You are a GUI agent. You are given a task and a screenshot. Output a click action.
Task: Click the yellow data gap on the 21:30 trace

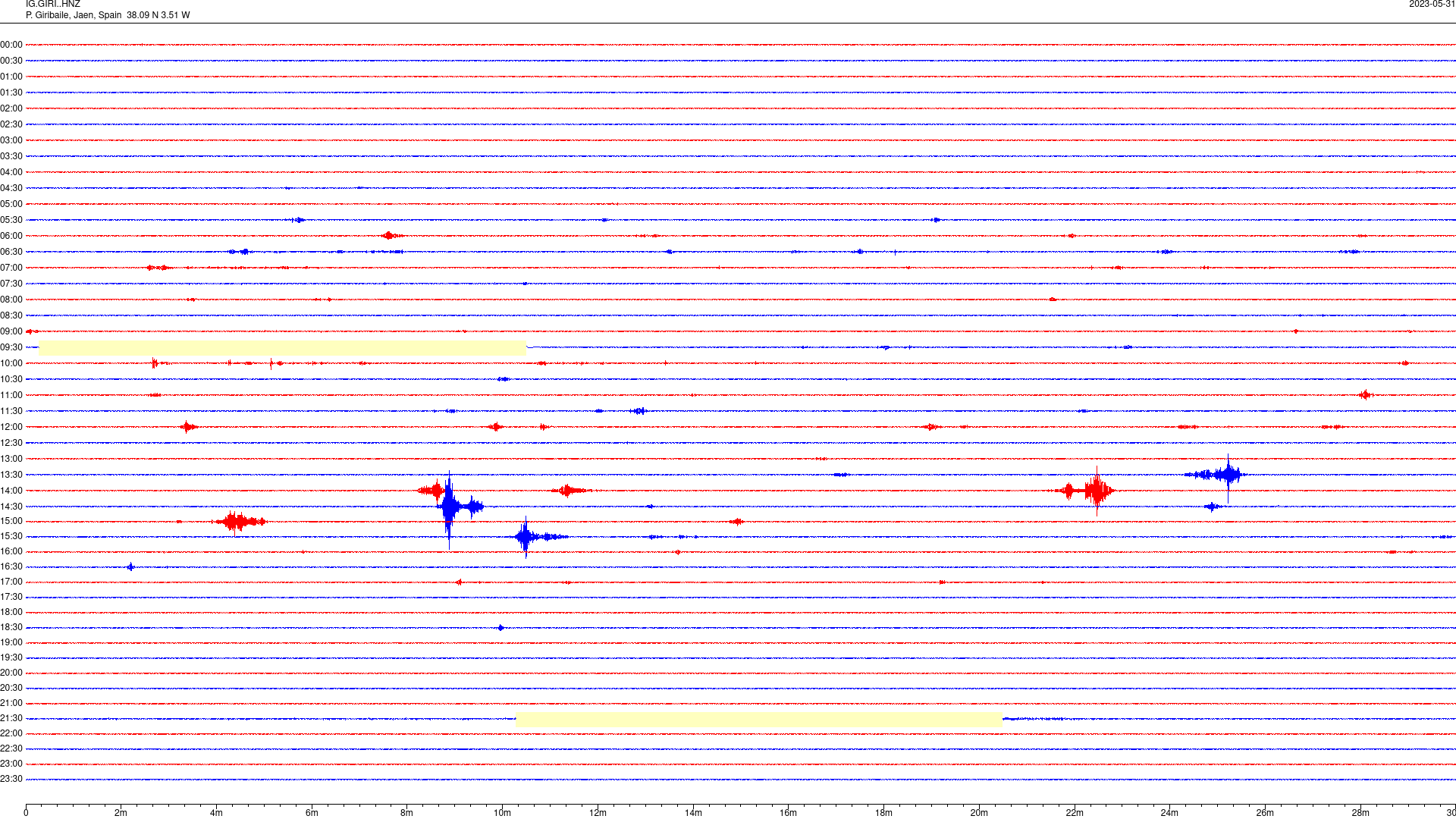(x=758, y=720)
